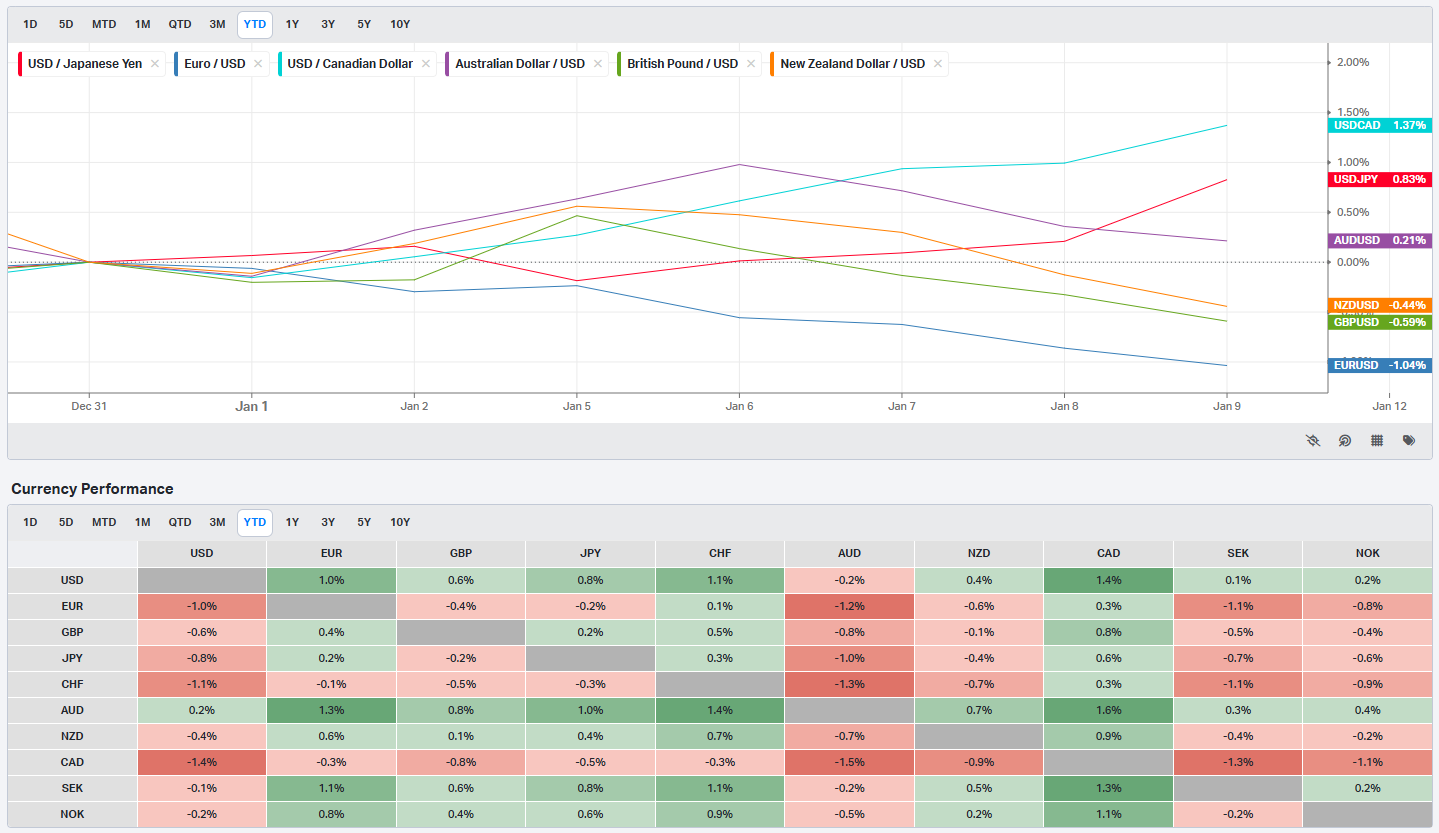Viewport: 1439px width, 833px height.
Task: Select 10Y in Currency Performance table
Action: tap(400, 522)
